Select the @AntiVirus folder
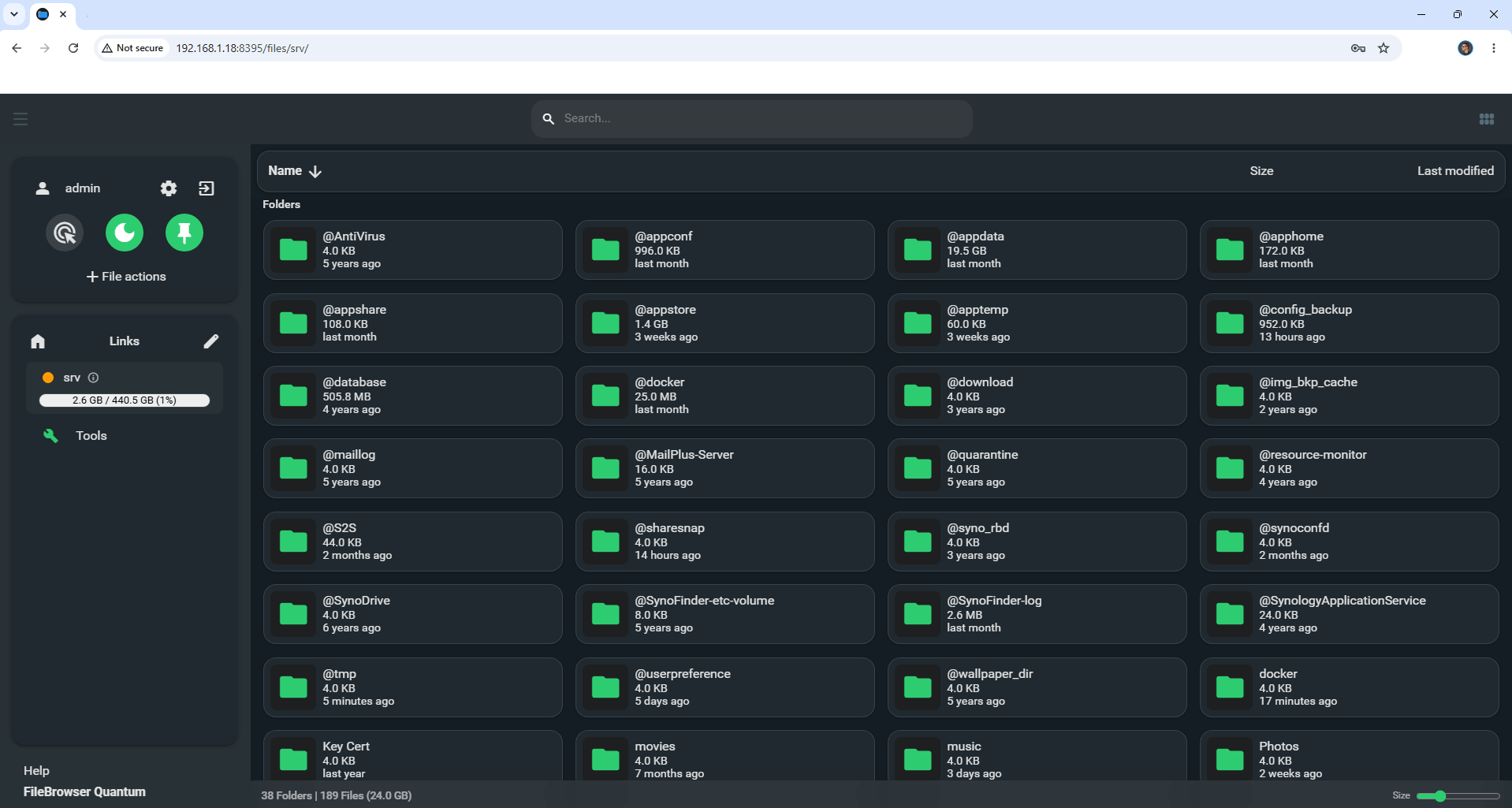 pos(413,250)
